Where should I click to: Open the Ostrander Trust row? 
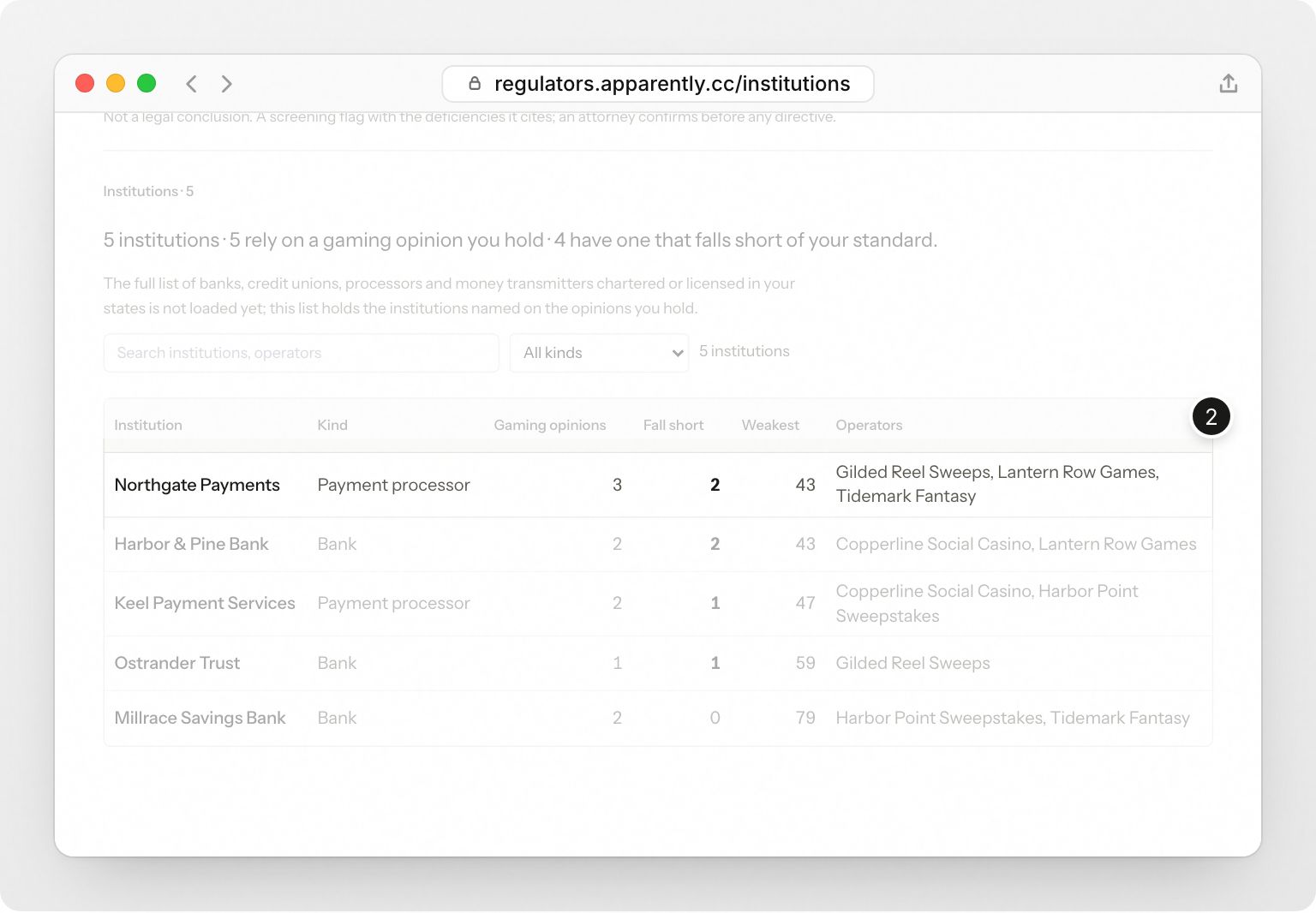(658, 664)
